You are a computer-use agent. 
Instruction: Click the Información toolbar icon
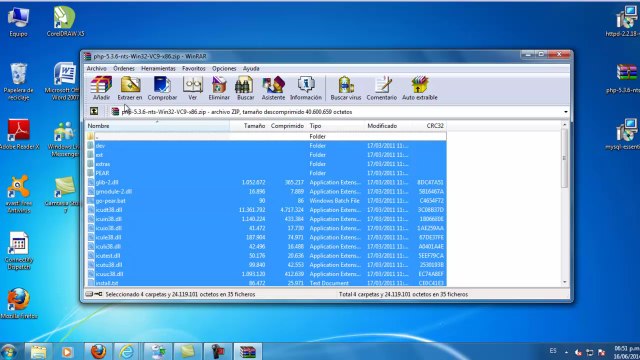pos(306,88)
